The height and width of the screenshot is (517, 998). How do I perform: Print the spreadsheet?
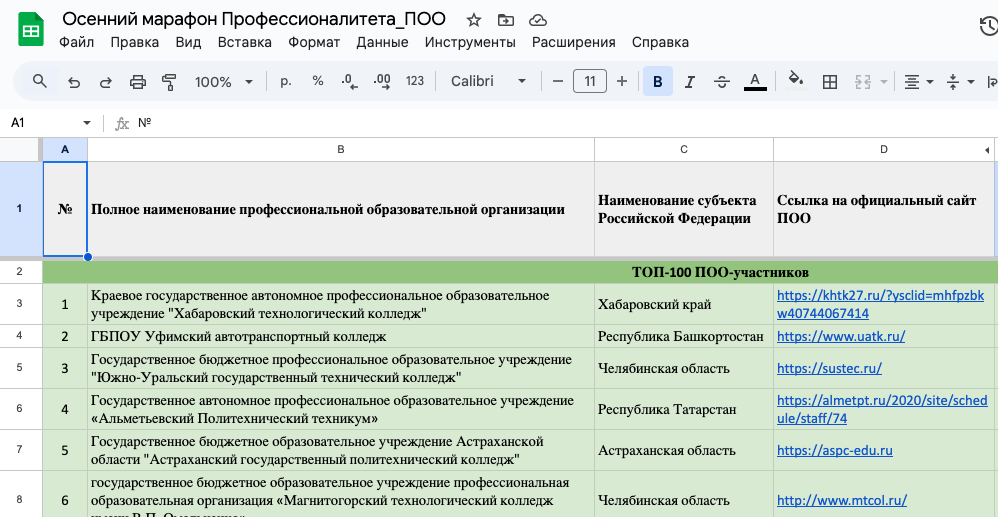point(138,82)
